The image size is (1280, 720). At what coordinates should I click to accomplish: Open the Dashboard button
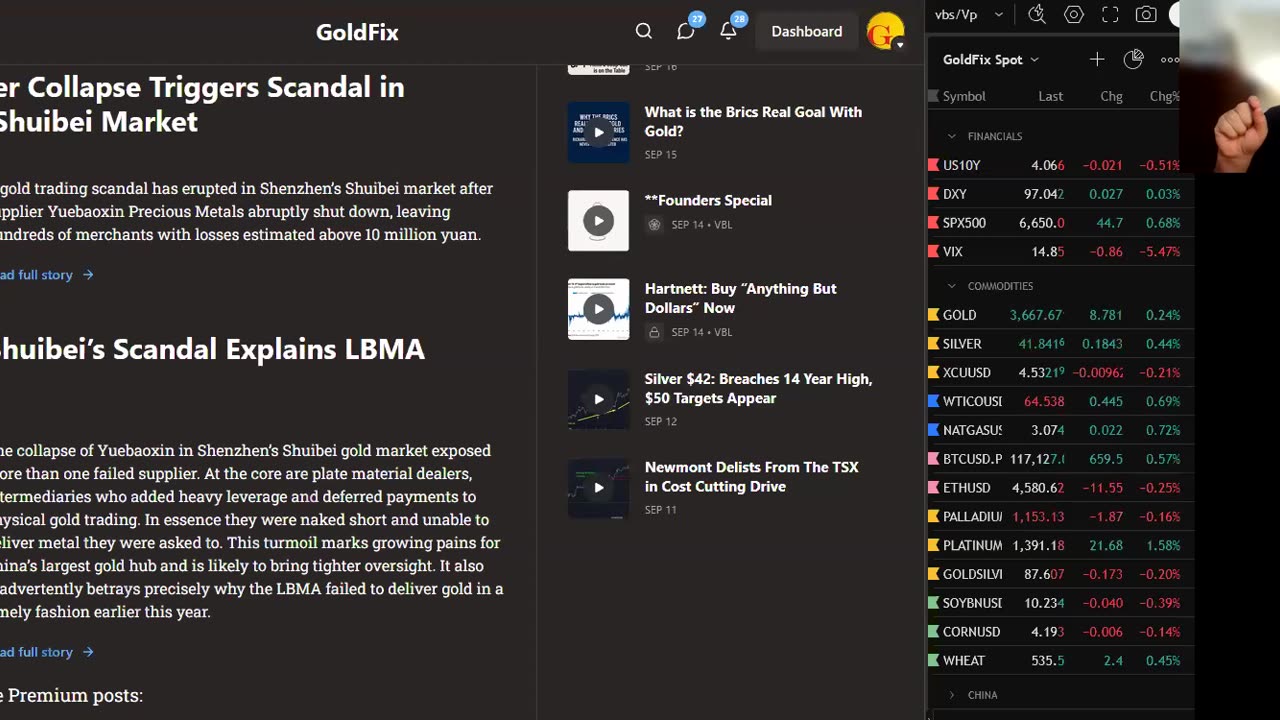click(807, 31)
